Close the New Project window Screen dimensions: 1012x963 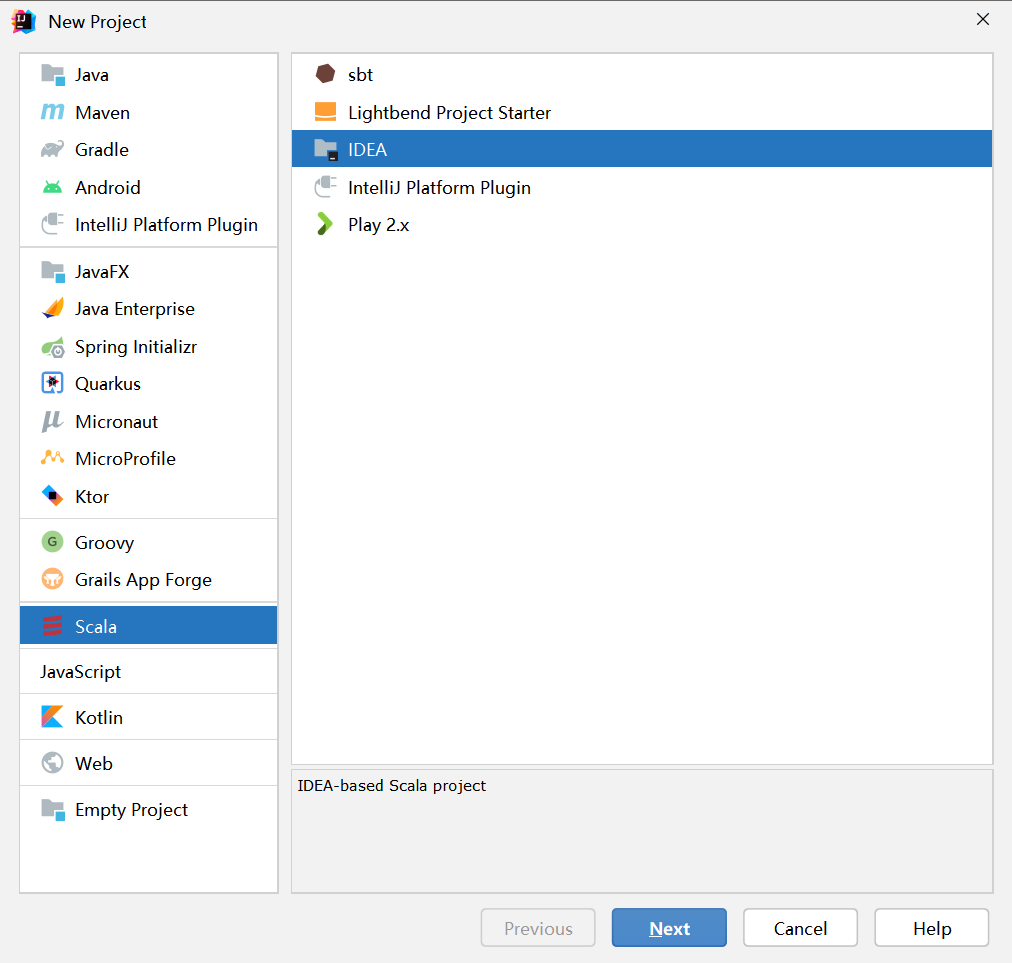pos(983,19)
